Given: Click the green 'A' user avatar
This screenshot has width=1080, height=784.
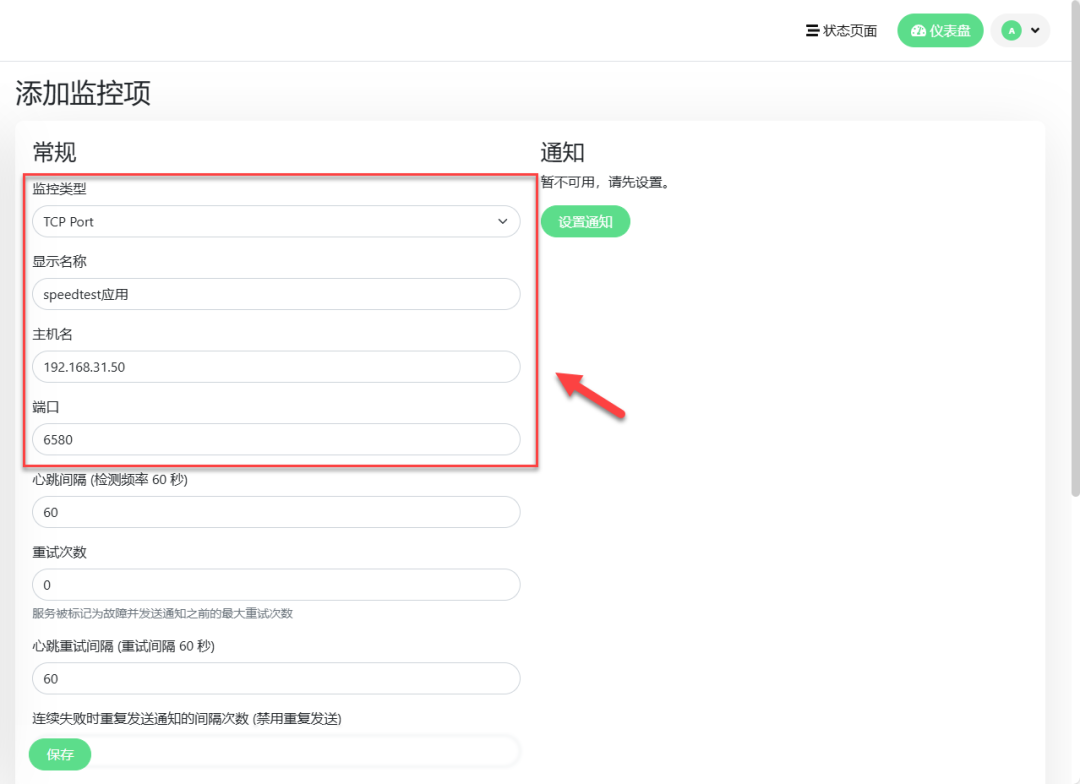Looking at the screenshot, I should 1011,31.
